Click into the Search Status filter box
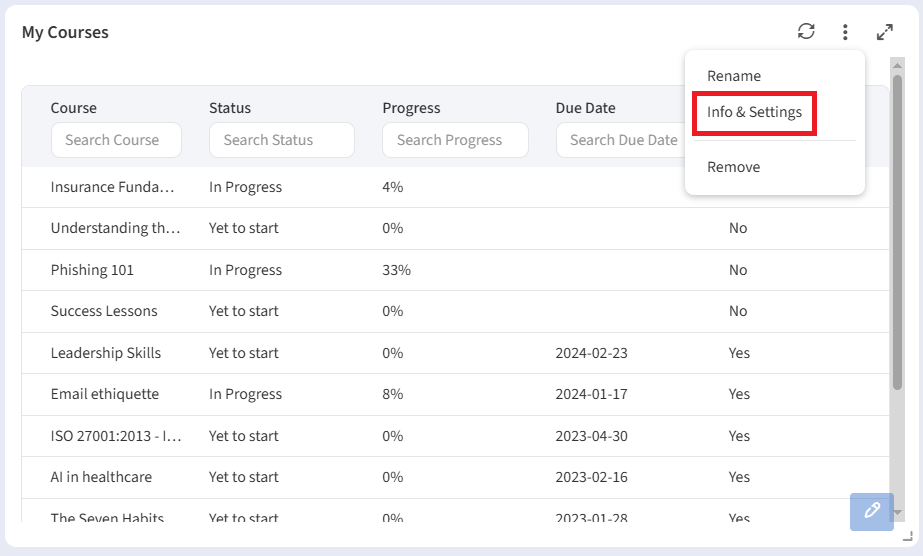The image size is (923, 556). (x=281, y=140)
